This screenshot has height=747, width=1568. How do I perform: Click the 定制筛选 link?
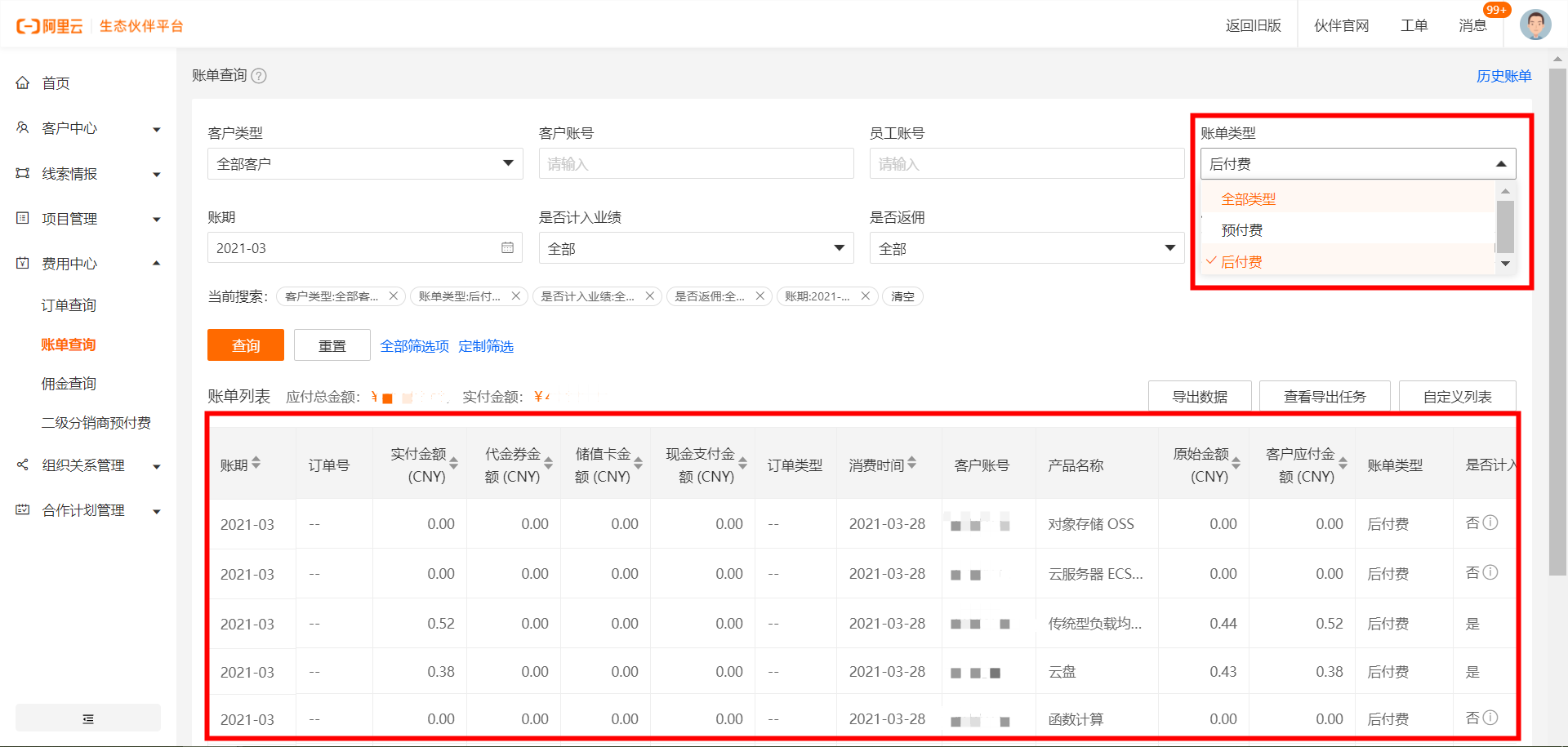486,346
